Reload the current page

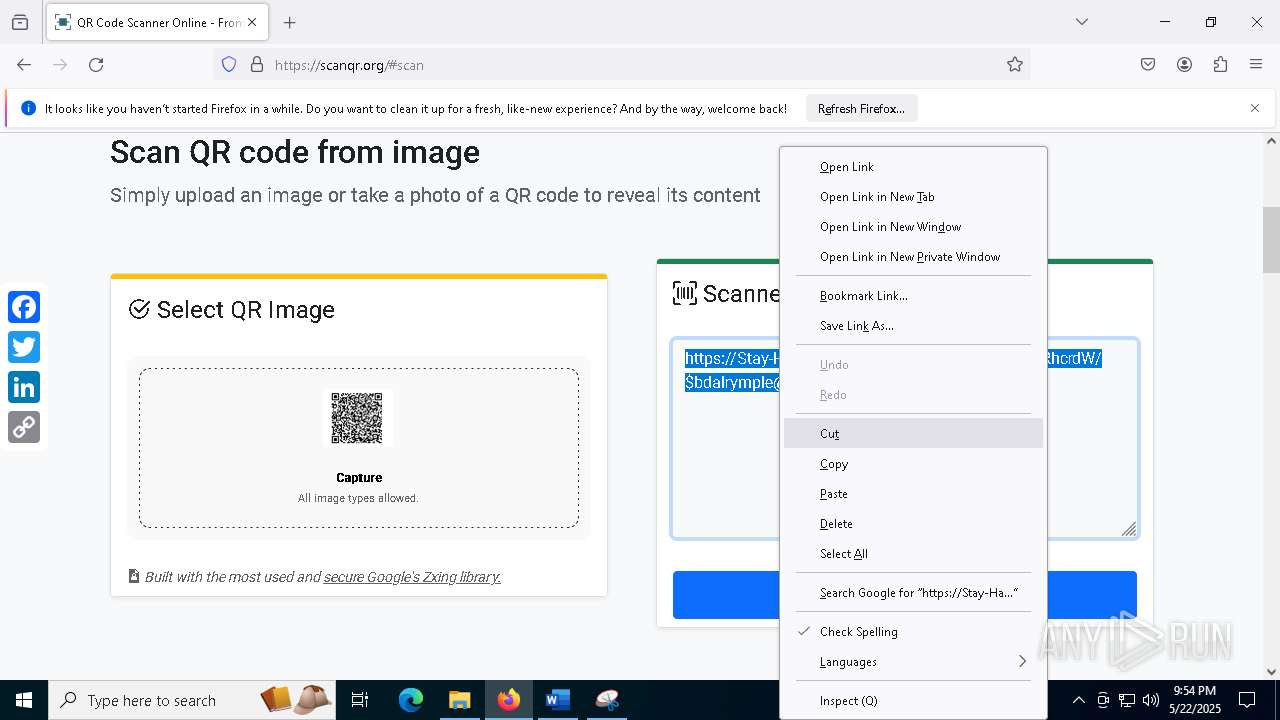point(96,65)
